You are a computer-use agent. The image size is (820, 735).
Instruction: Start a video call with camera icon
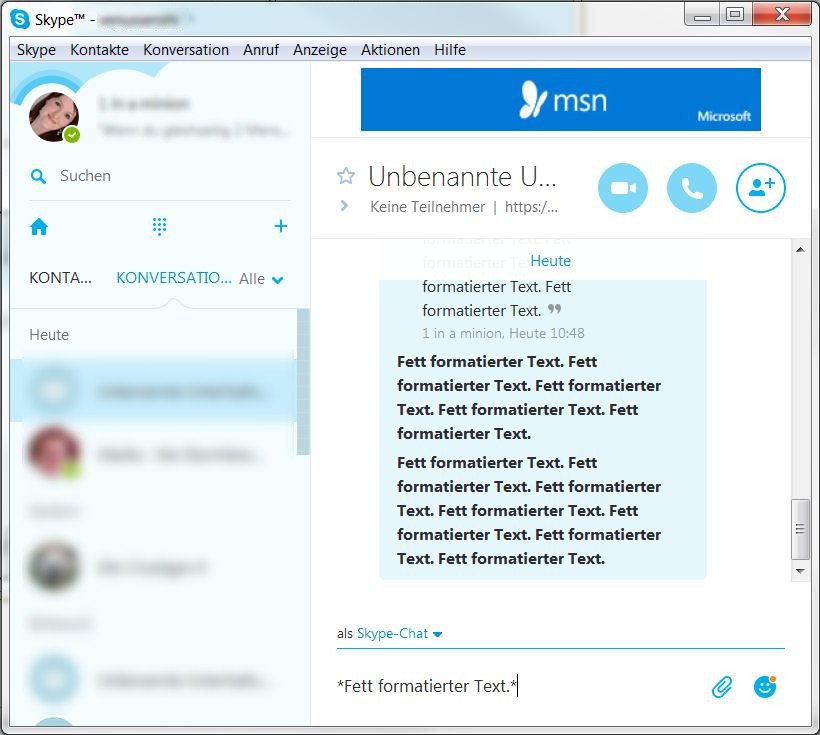click(622, 188)
